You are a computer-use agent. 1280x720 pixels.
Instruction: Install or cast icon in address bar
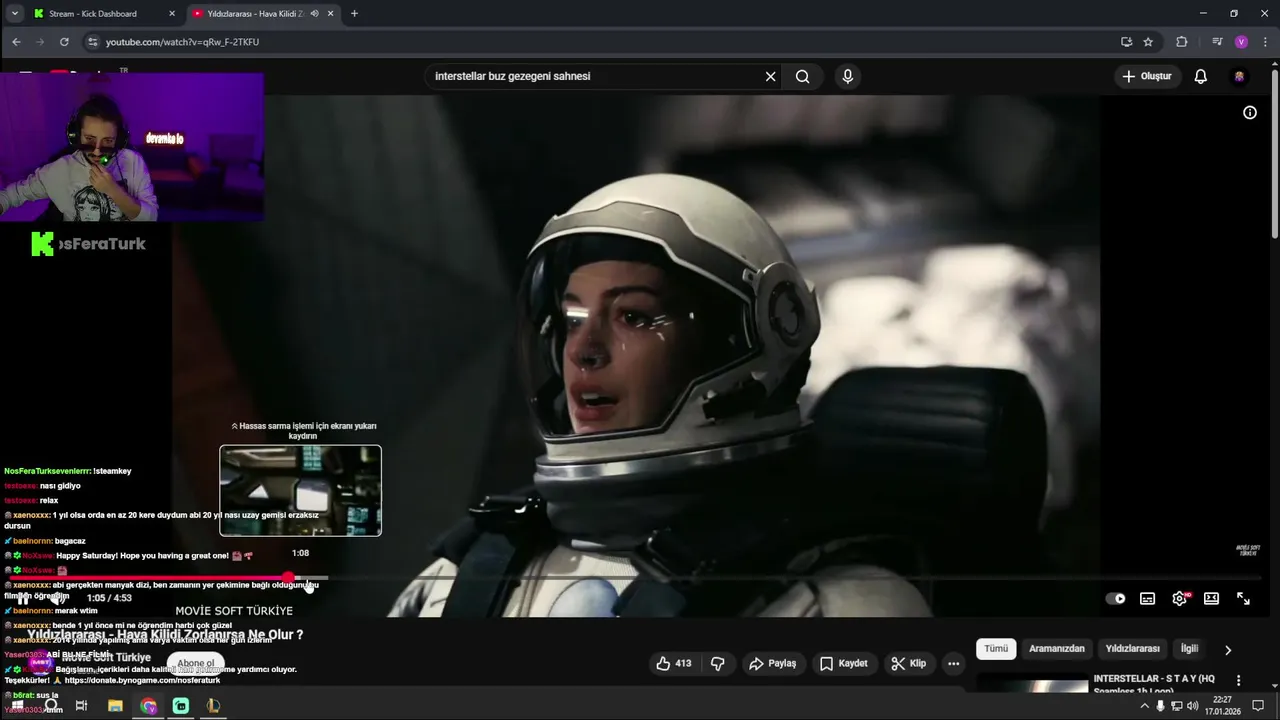coord(1126,42)
